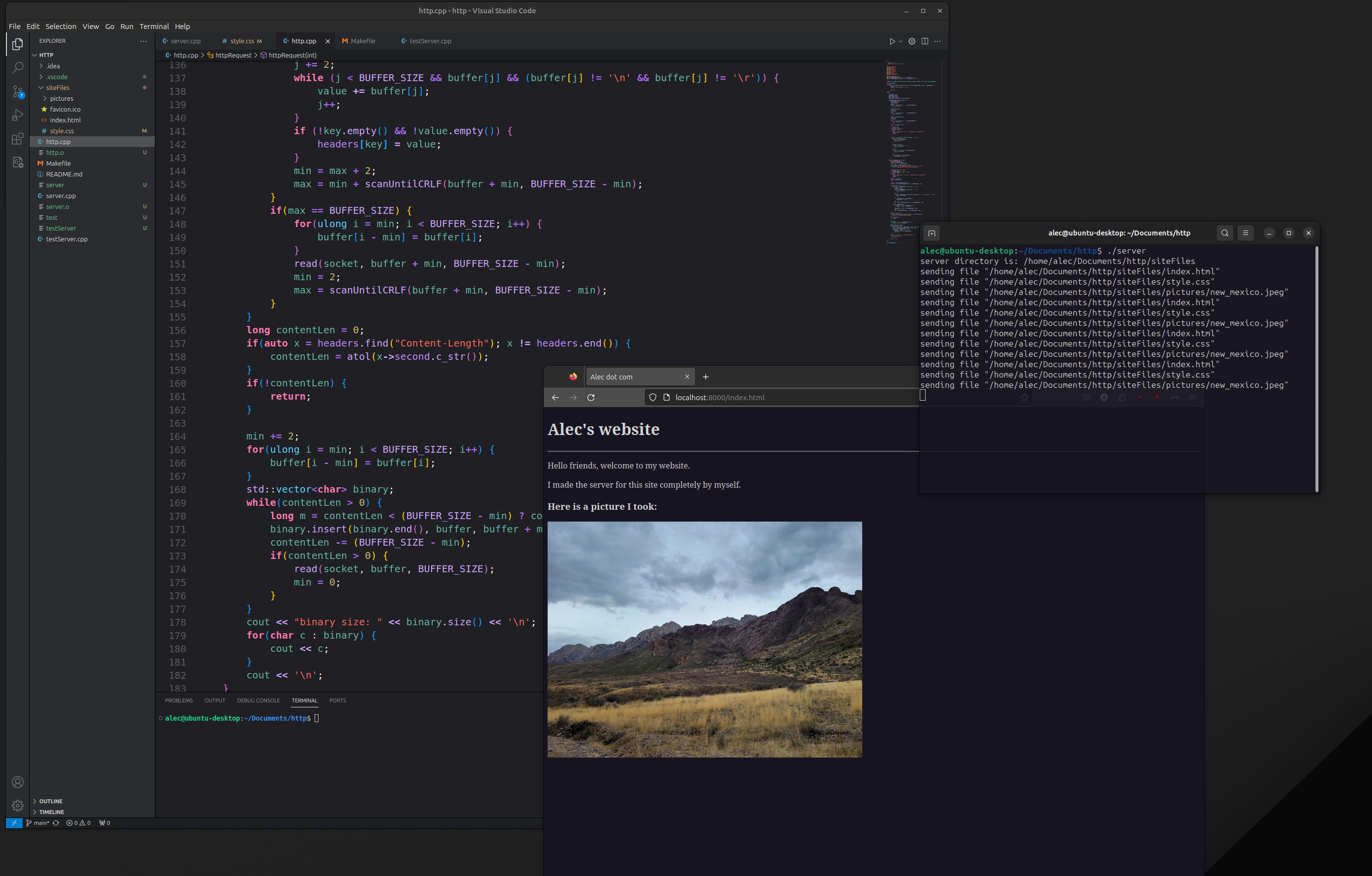Click the main* branch in status bar

(37, 823)
